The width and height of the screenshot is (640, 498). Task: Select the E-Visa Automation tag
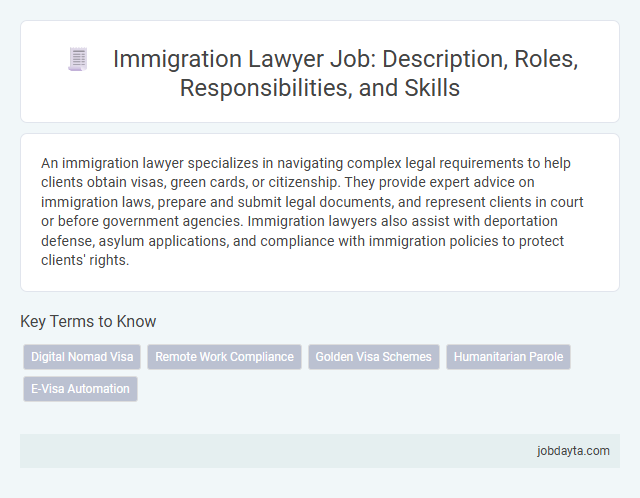tap(80, 389)
